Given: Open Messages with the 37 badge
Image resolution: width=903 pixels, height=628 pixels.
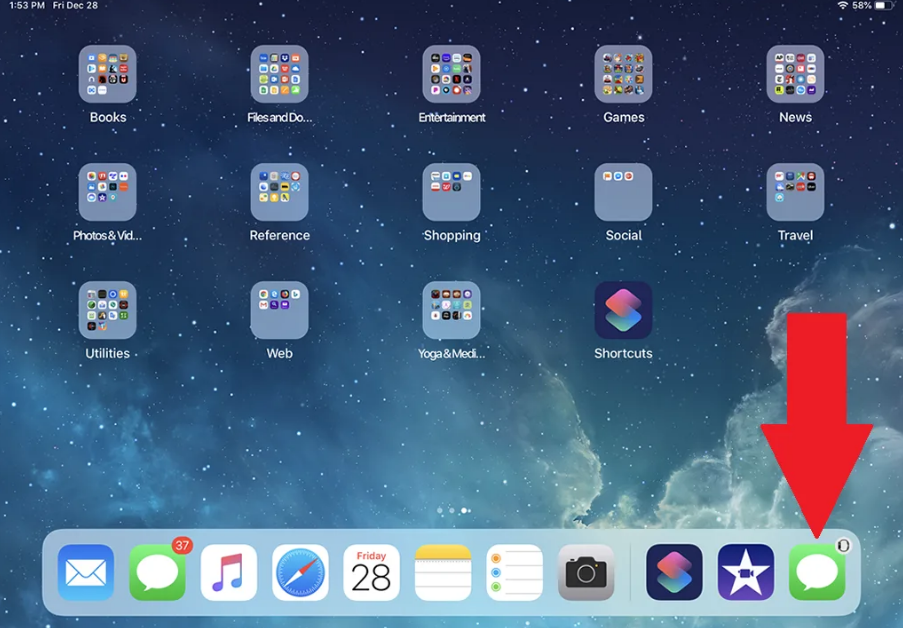Looking at the screenshot, I should pyautogui.click(x=158, y=572).
